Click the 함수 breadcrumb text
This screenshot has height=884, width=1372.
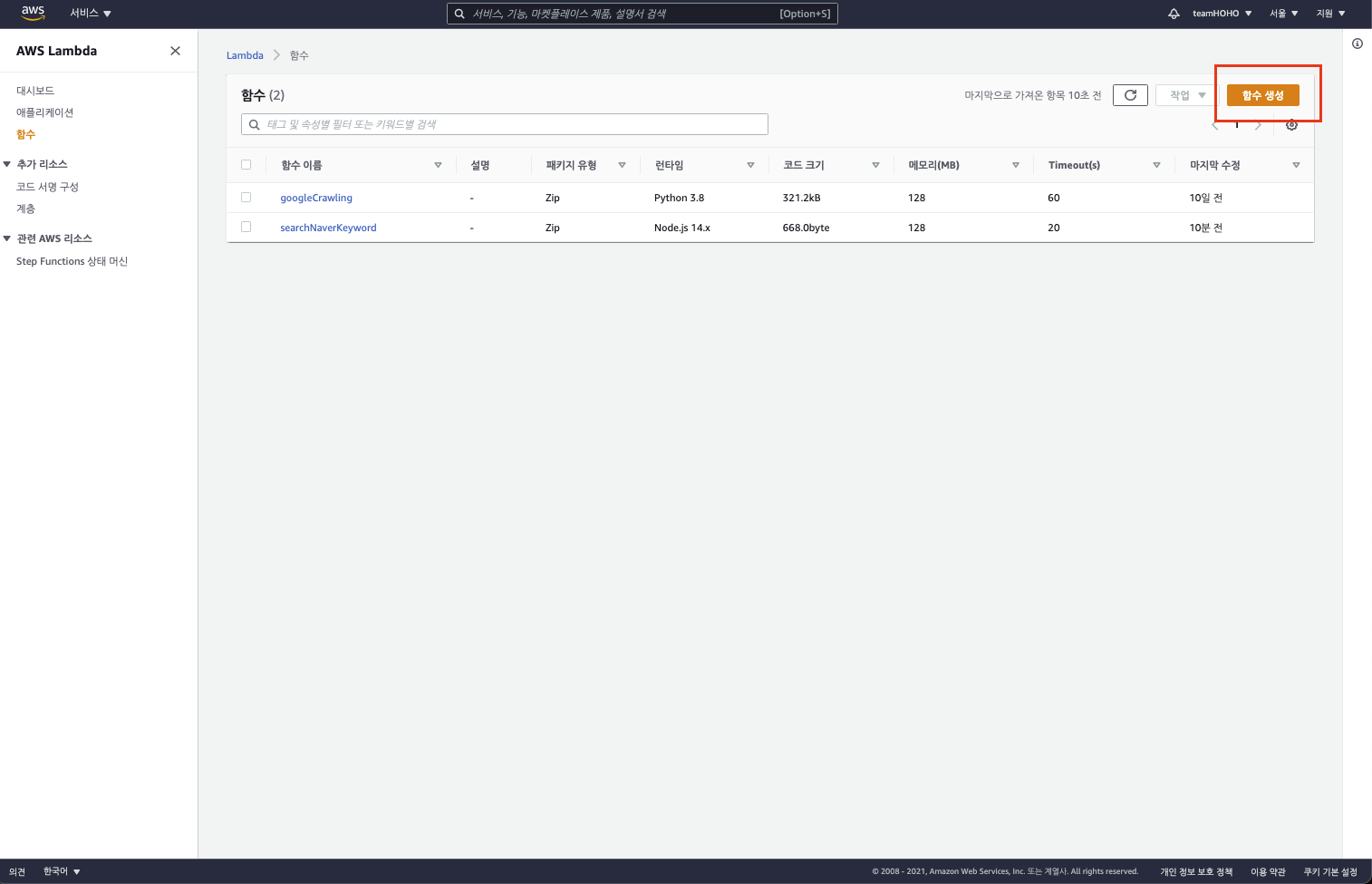[299, 55]
